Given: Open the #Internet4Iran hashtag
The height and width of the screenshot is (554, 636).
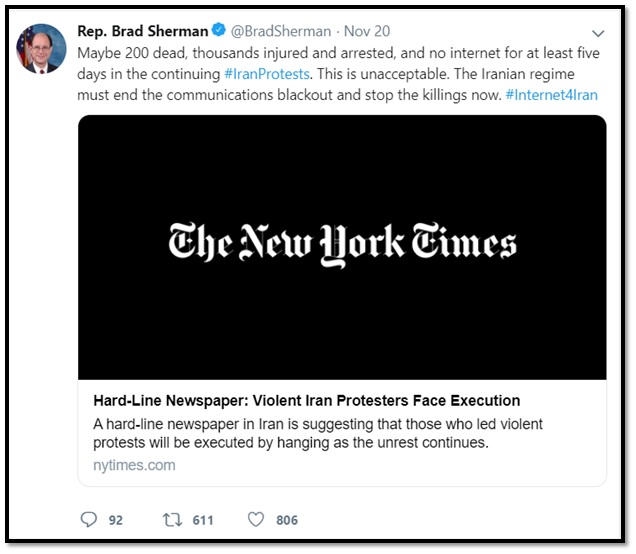Looking at the screenshot, I should [x=552, y=95].
